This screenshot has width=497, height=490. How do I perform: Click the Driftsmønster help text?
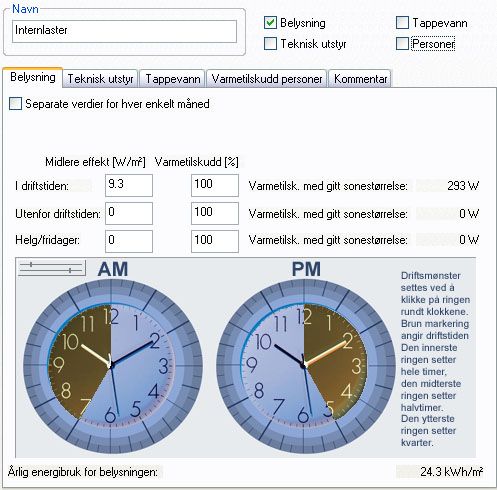(435, 359)
